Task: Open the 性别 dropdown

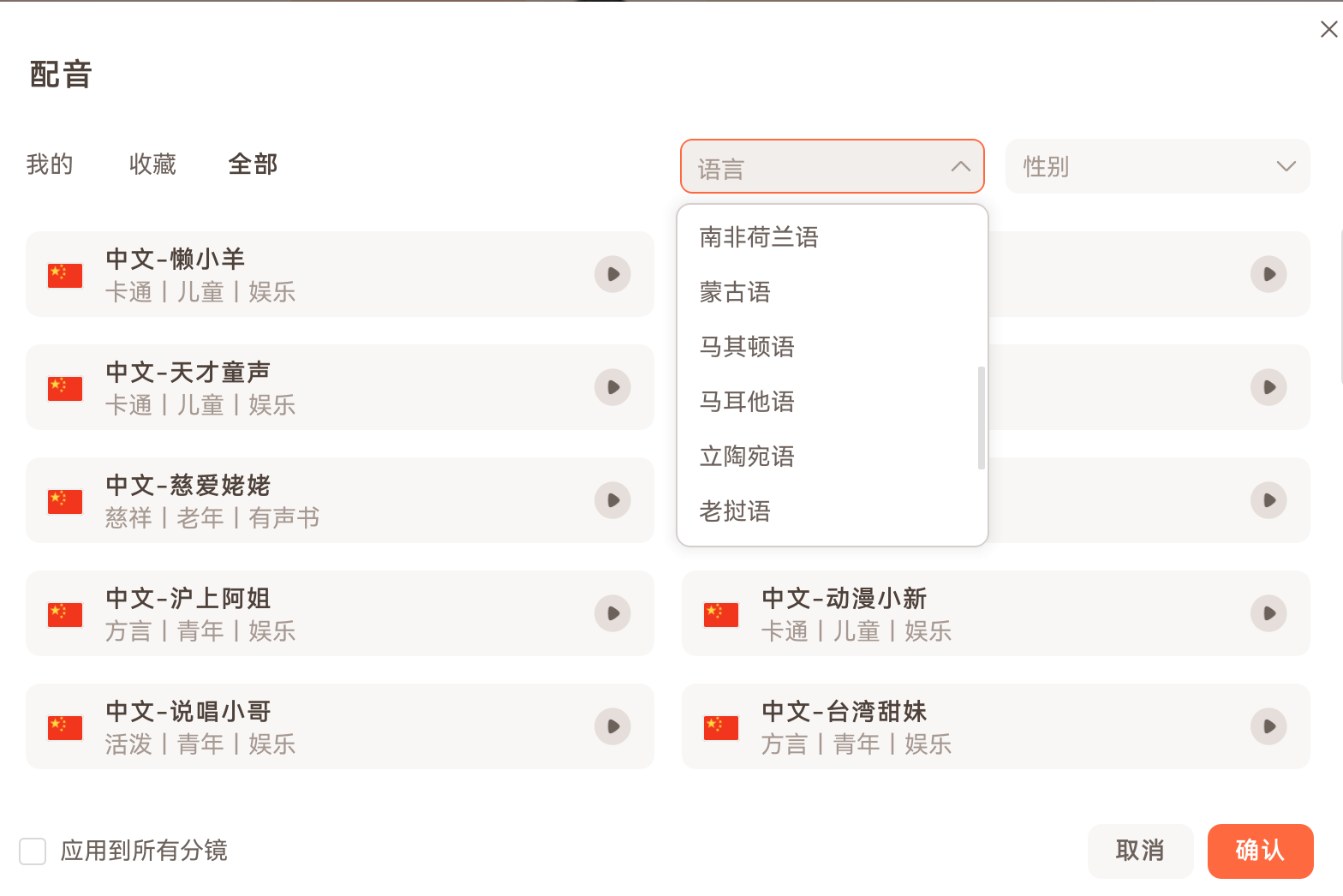Action: tap(1157, 166)
